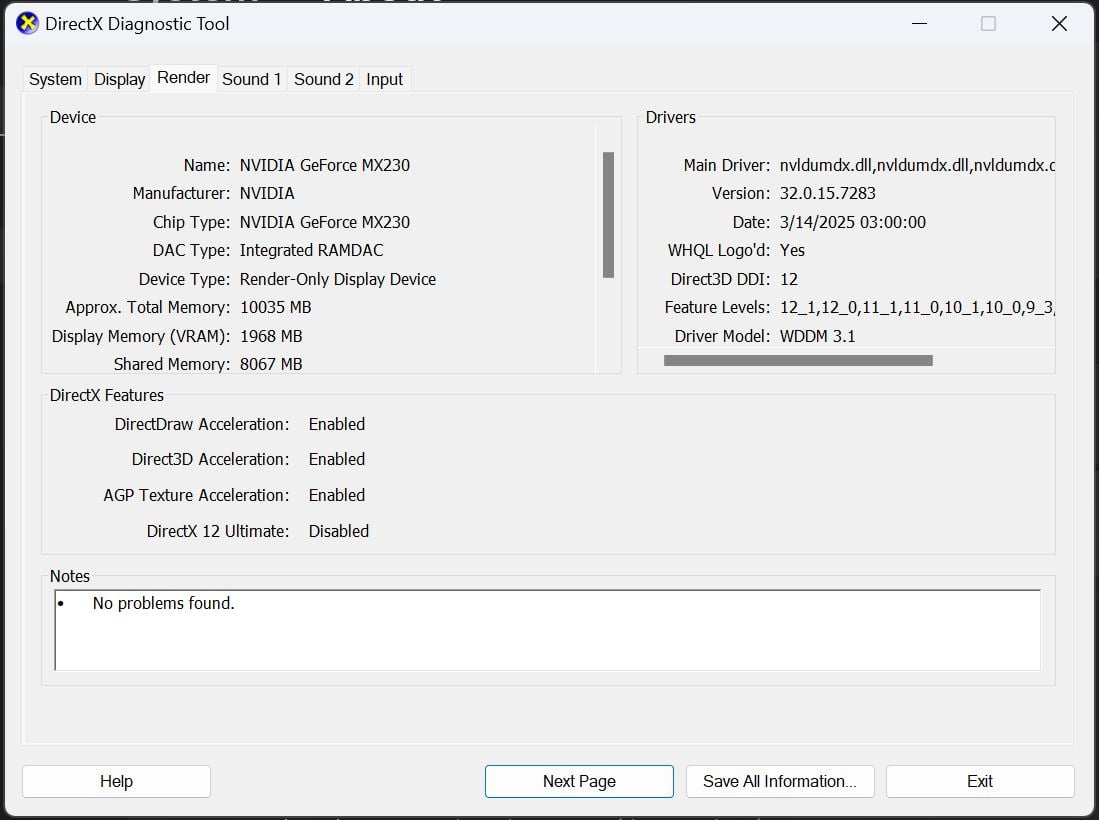Click Render-Only Display Device text
Image resolution: width=1099 pixels, height=820 pixels.
[338, 280]
